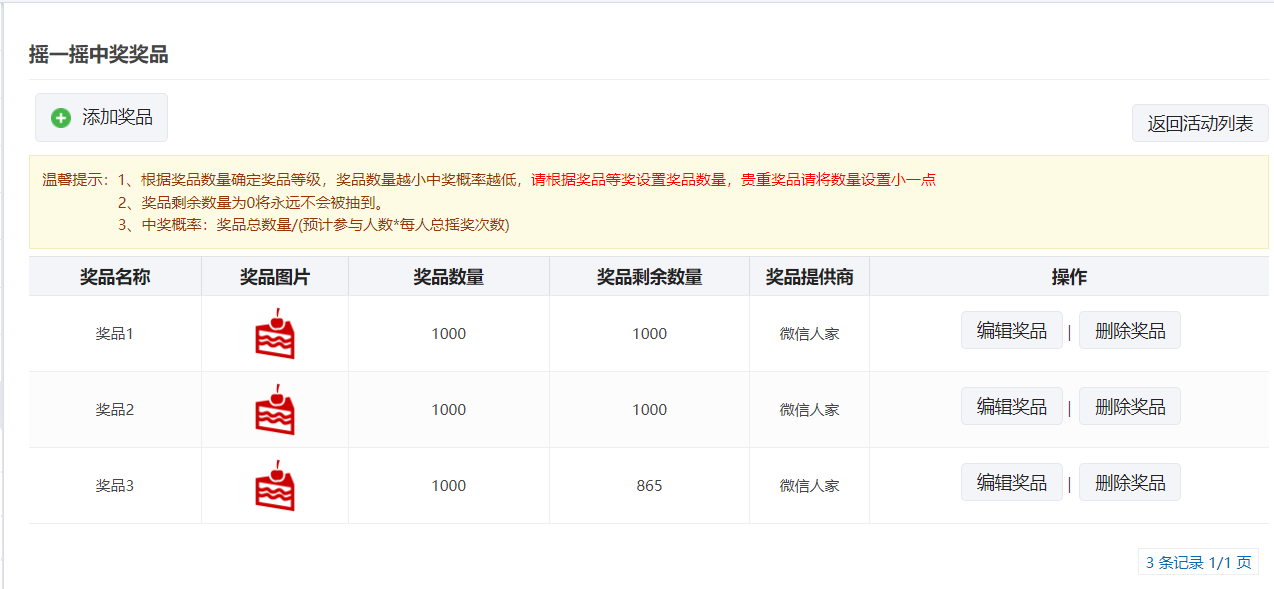Delete 奖品1 with 删除奖品 button
Image resolution: width=1274 pixels, height=589 pixels.
click(x=1130, y=330)
